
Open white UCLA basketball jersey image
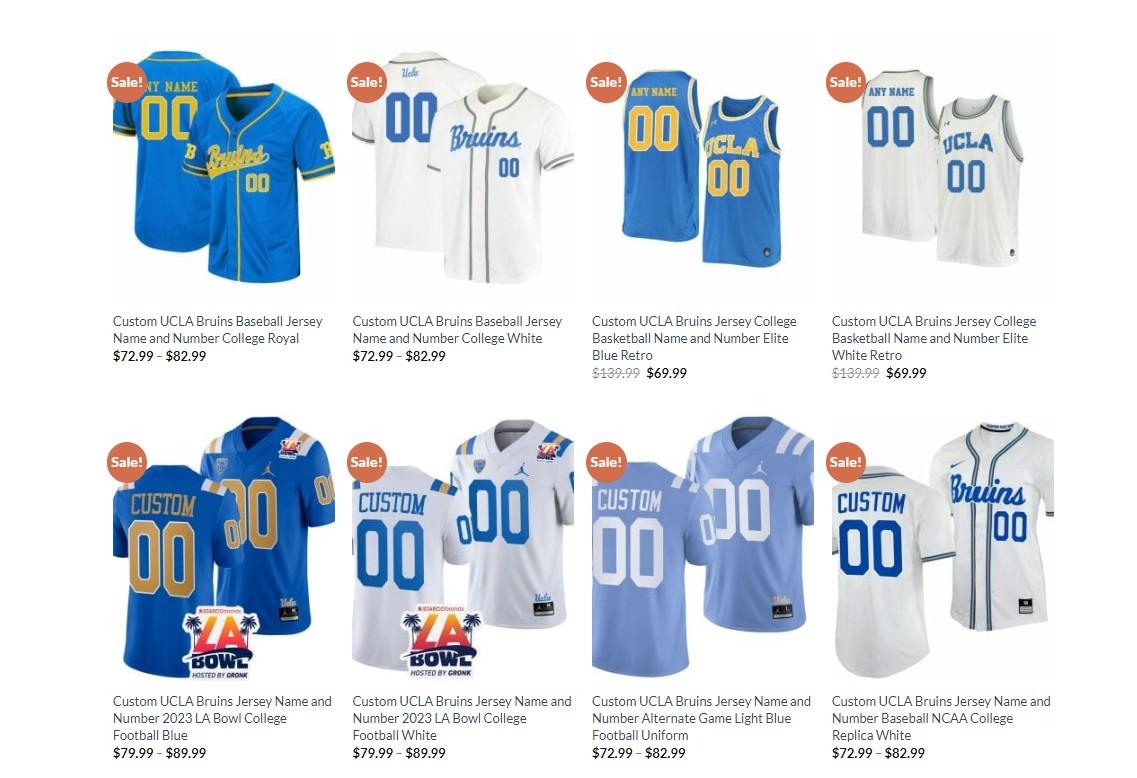click(943, 167)
